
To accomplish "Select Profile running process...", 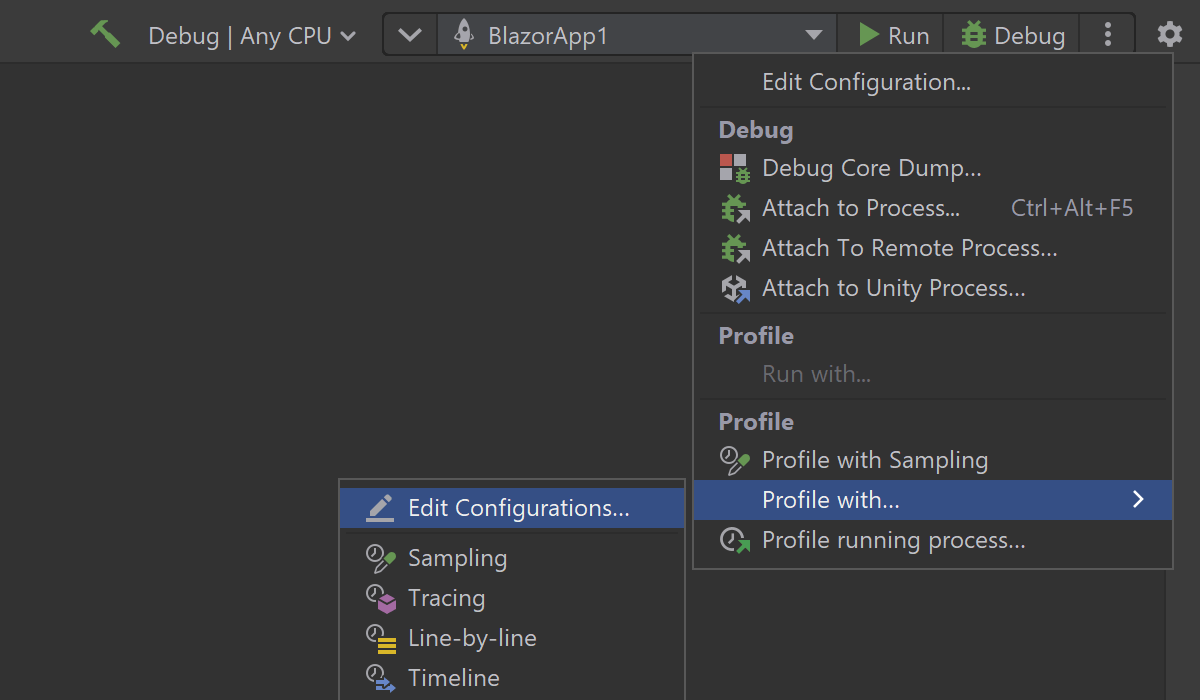I will click(893, 540).
